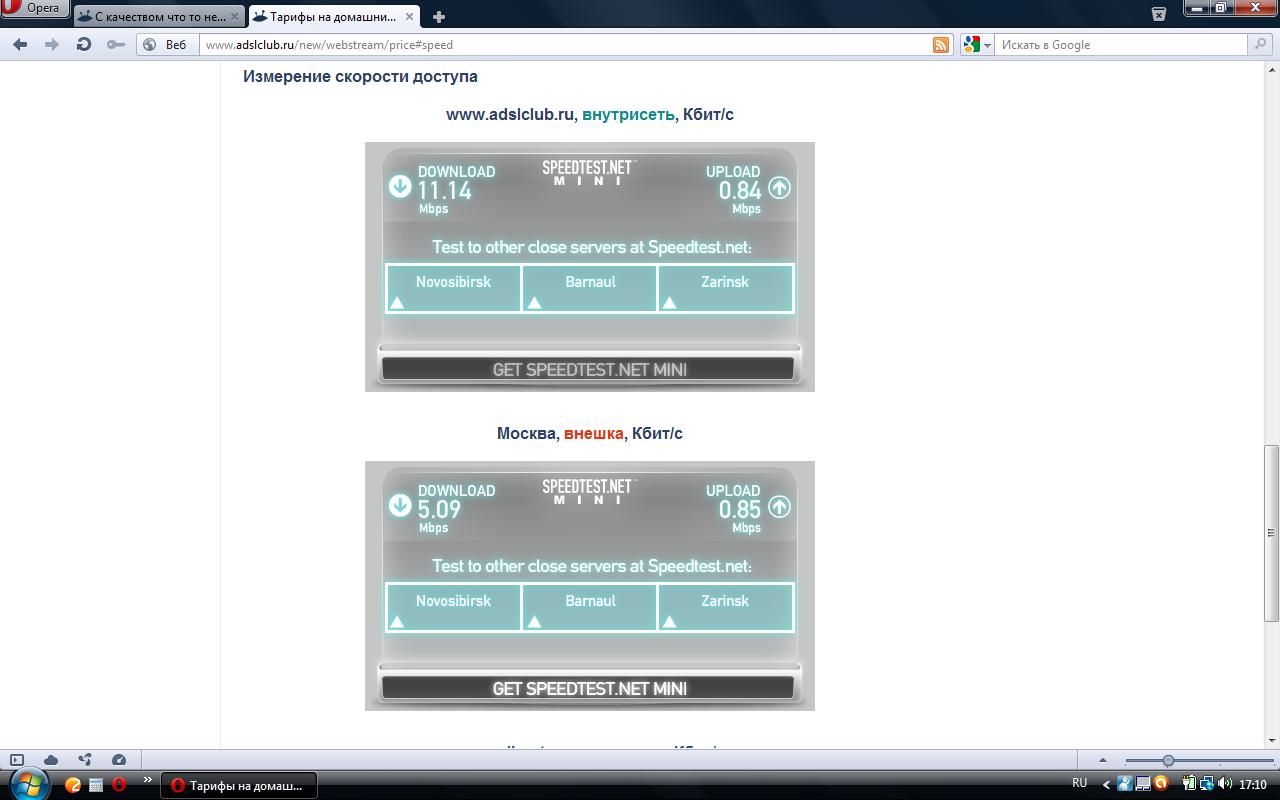Click the scrollbar down arrow
The height and width of the screenshot is (800, 1280).
[1271, 741]
